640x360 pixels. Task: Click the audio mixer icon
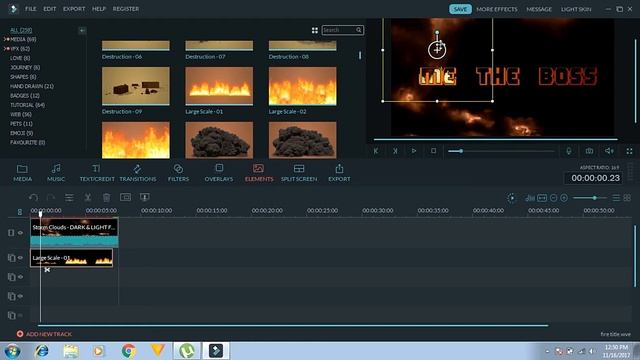click(x=530, y=198)
